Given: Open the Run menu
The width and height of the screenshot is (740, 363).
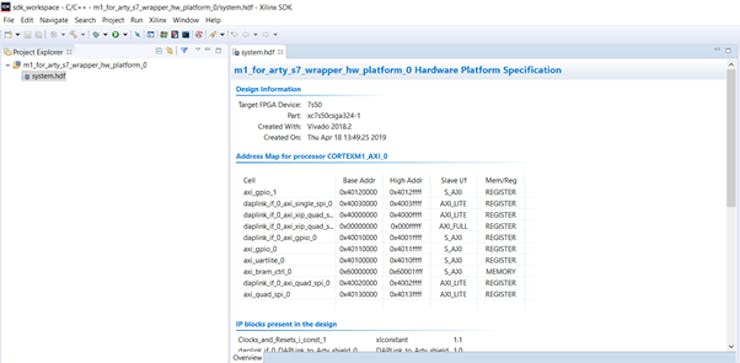Looking at the screenshot, I should coord(136,20).
